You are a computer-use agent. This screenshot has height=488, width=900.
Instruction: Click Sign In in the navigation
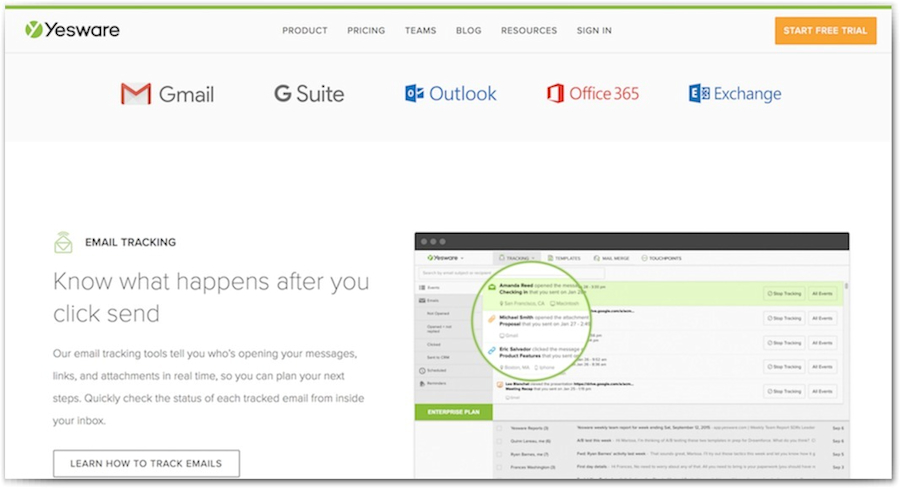coord(594,30)
